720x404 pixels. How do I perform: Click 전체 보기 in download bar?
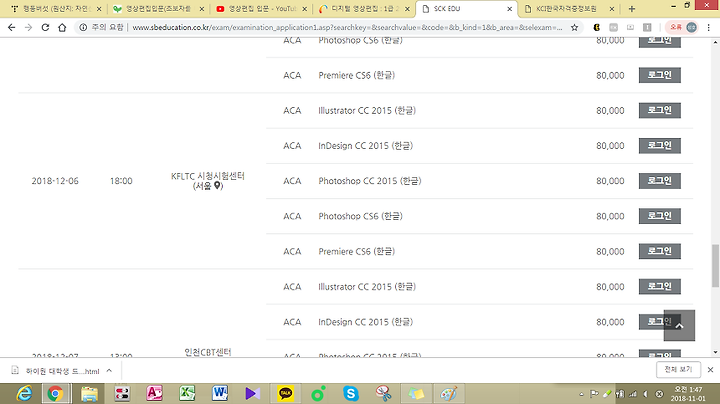click(678, 370)
